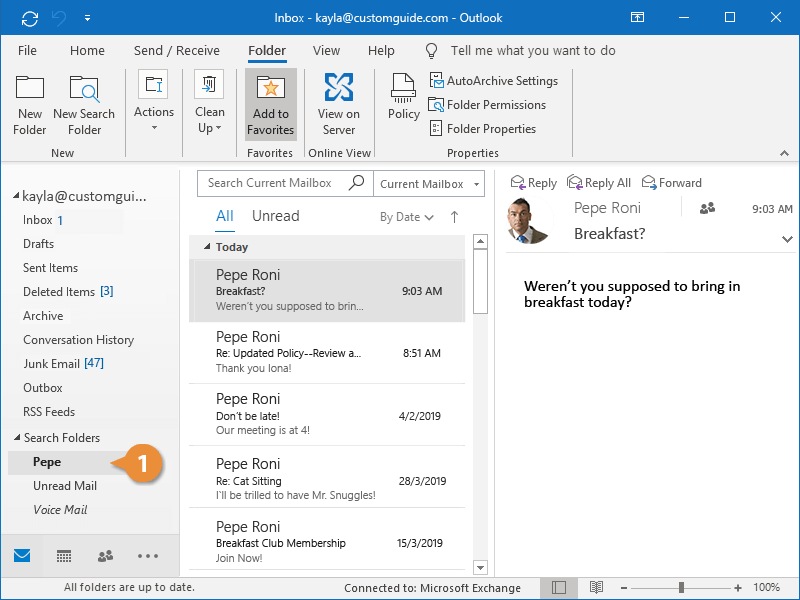
Task: Collapse the Today group
Action: pos(207,247)
